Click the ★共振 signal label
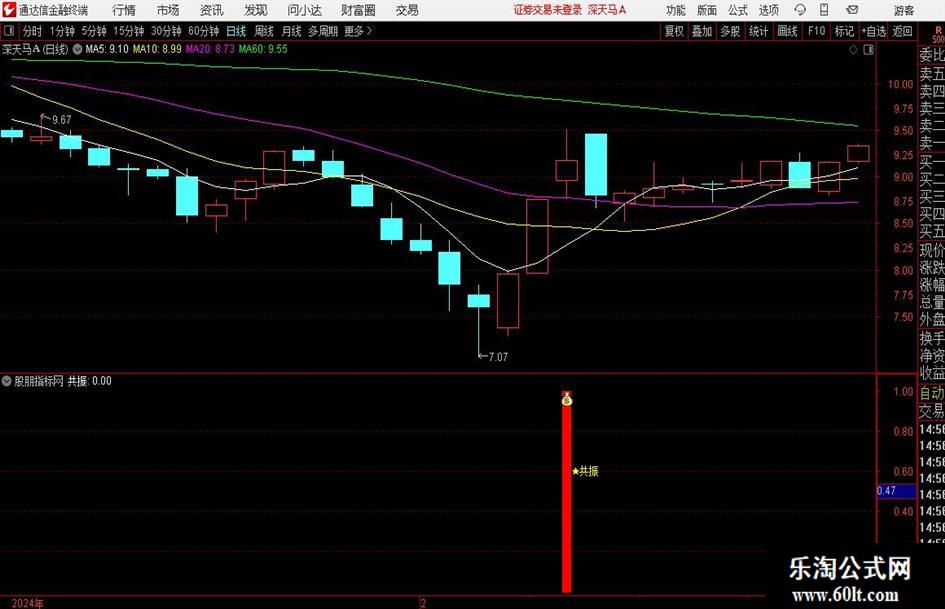Image resolution: width=945 pixels, height=609 pixels. [x=585, y=472]
